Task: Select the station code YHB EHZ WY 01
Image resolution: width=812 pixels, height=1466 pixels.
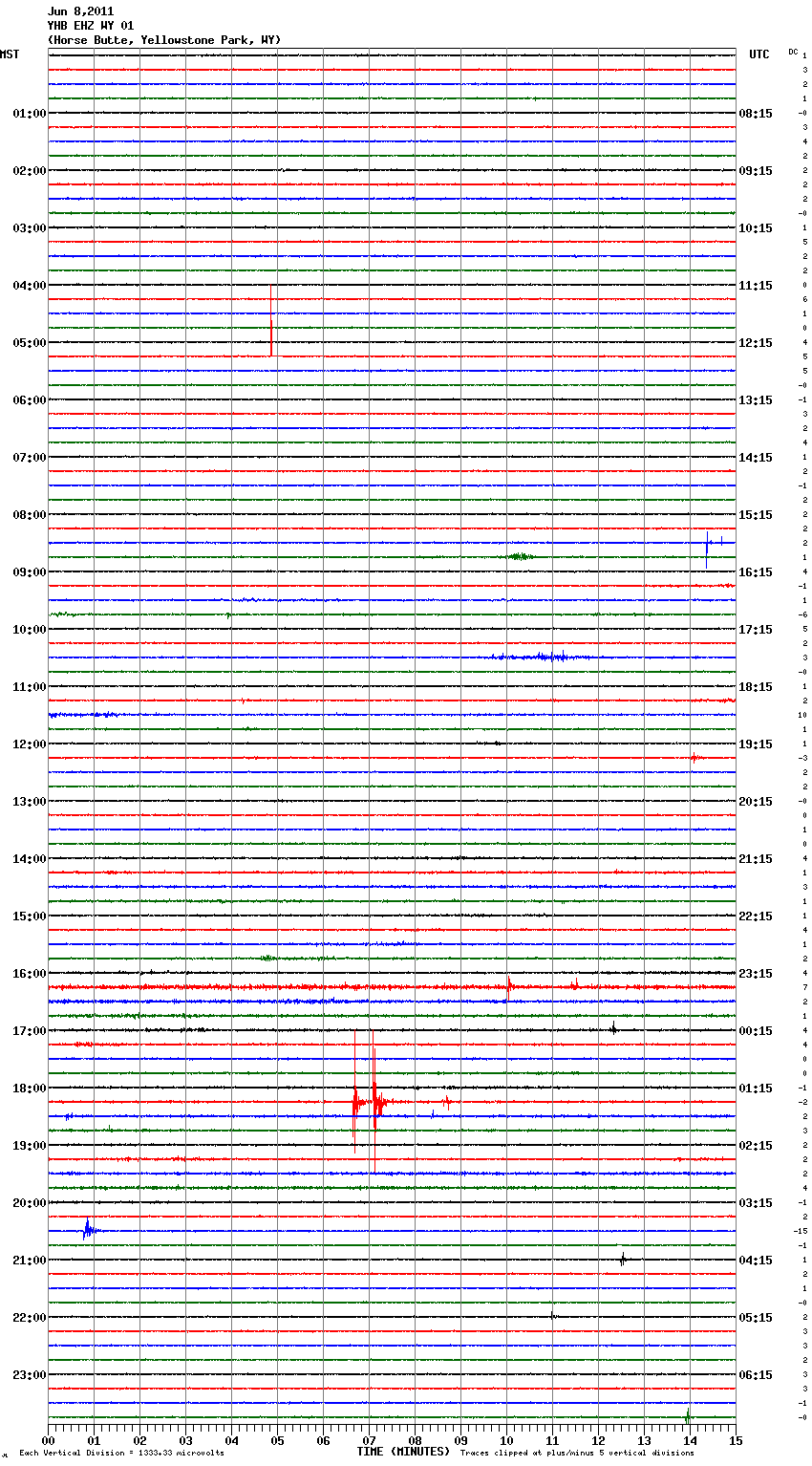Action: [x=91, y=26]
